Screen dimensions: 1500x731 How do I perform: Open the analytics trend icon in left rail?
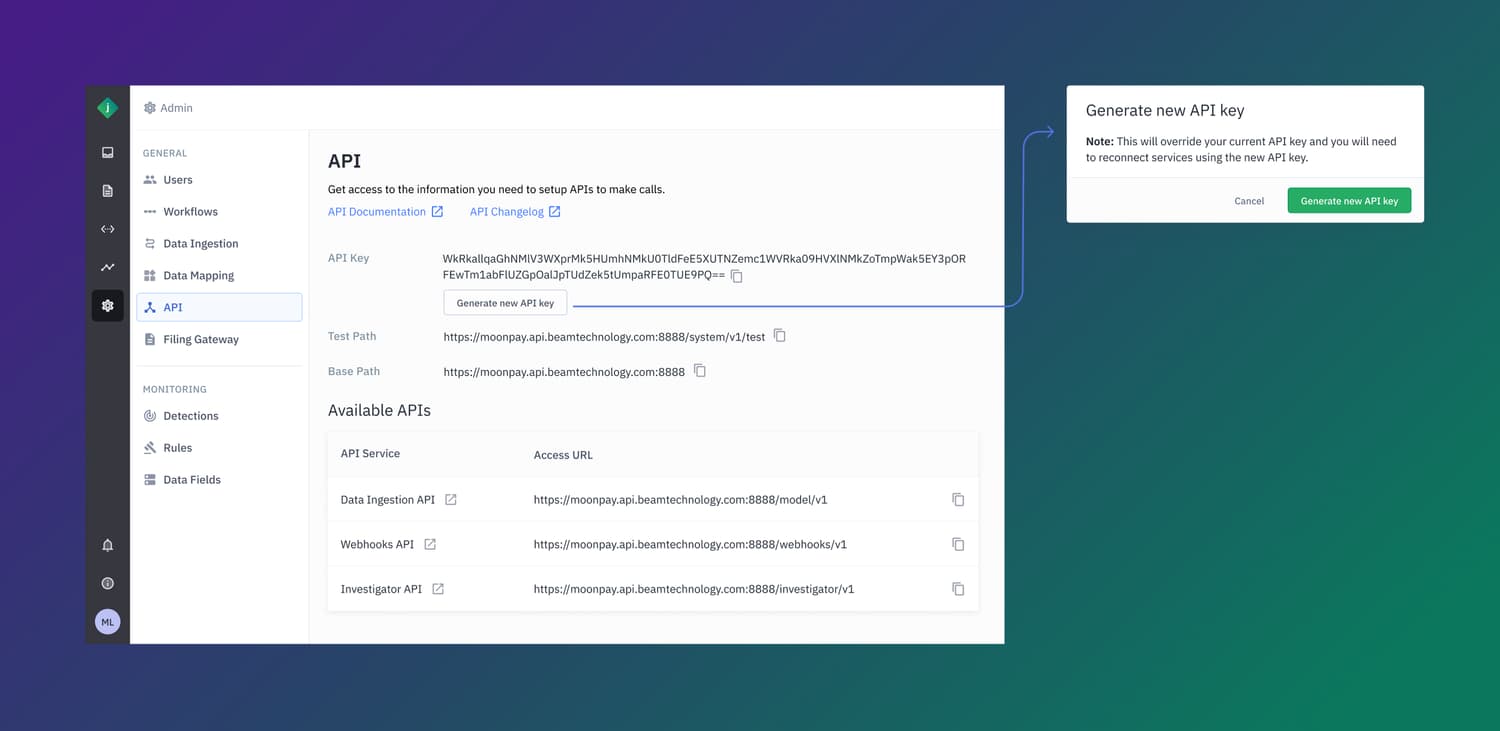coord(108,267)
